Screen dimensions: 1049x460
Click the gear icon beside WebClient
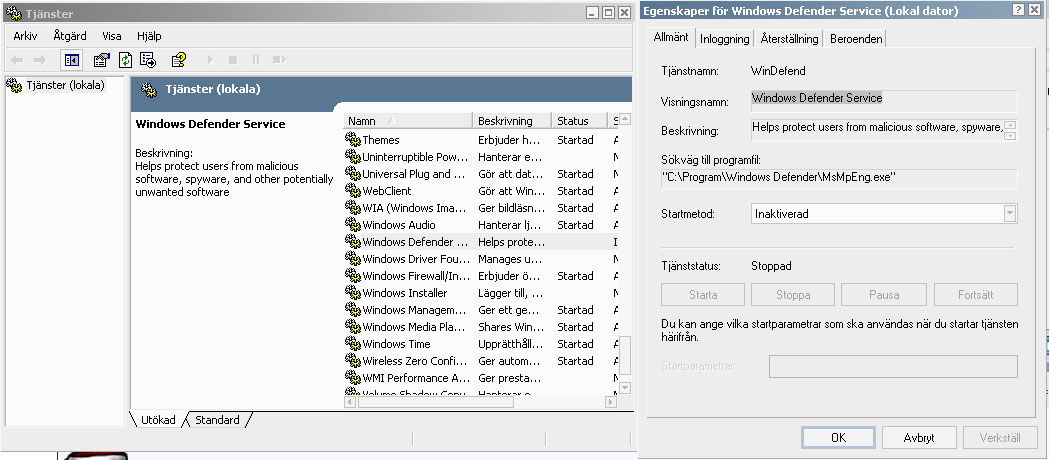click(353, 191)
